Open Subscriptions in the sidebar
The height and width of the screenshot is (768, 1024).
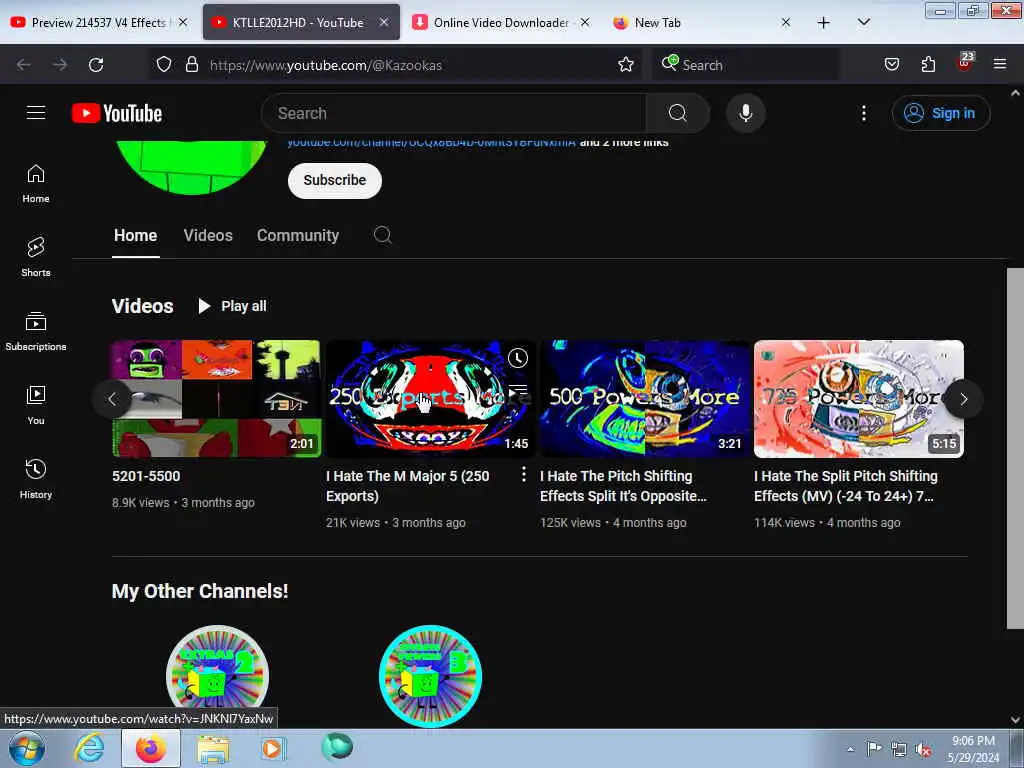tap(36, 331)
